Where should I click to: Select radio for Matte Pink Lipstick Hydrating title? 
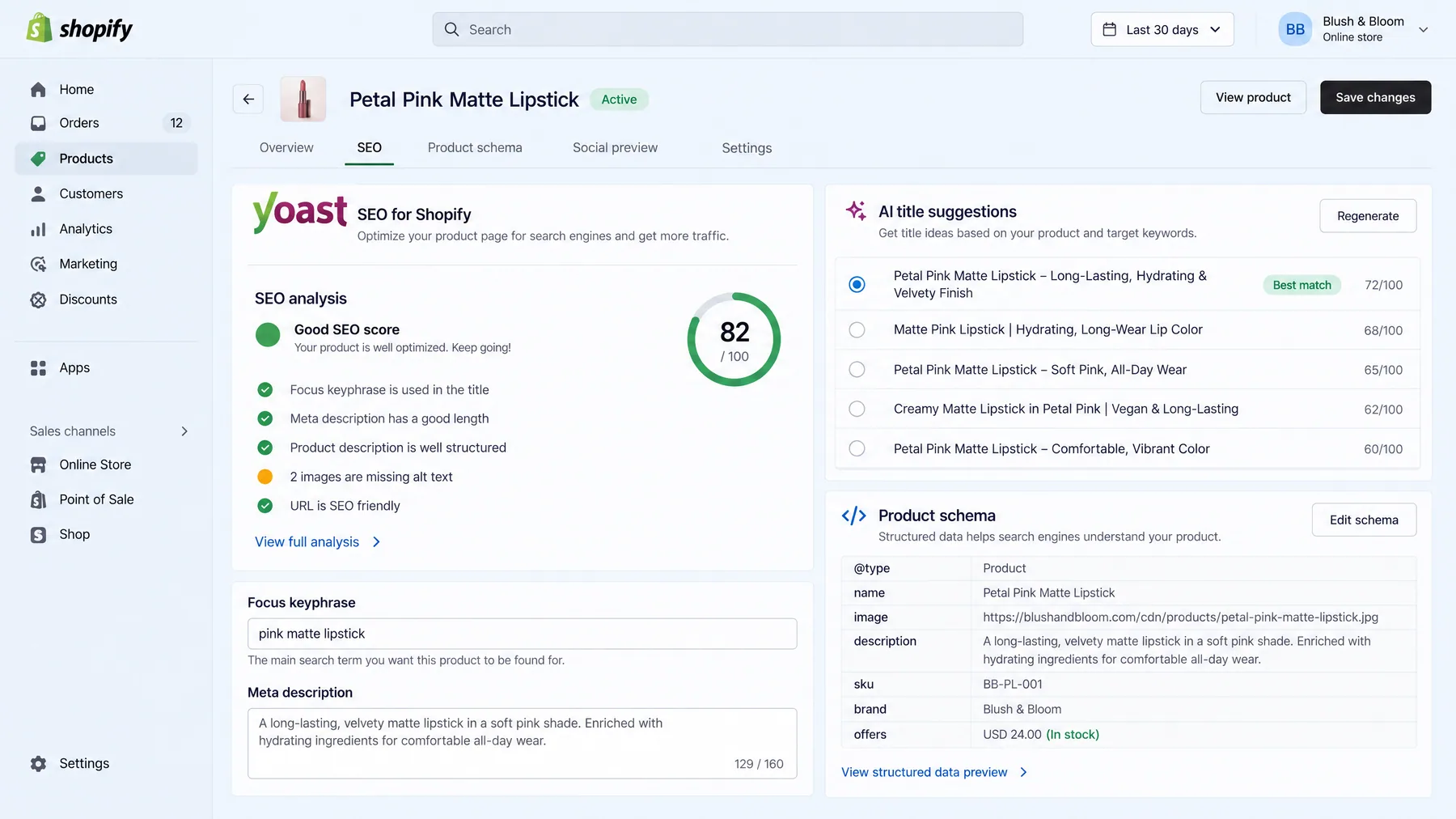point(857,330)
